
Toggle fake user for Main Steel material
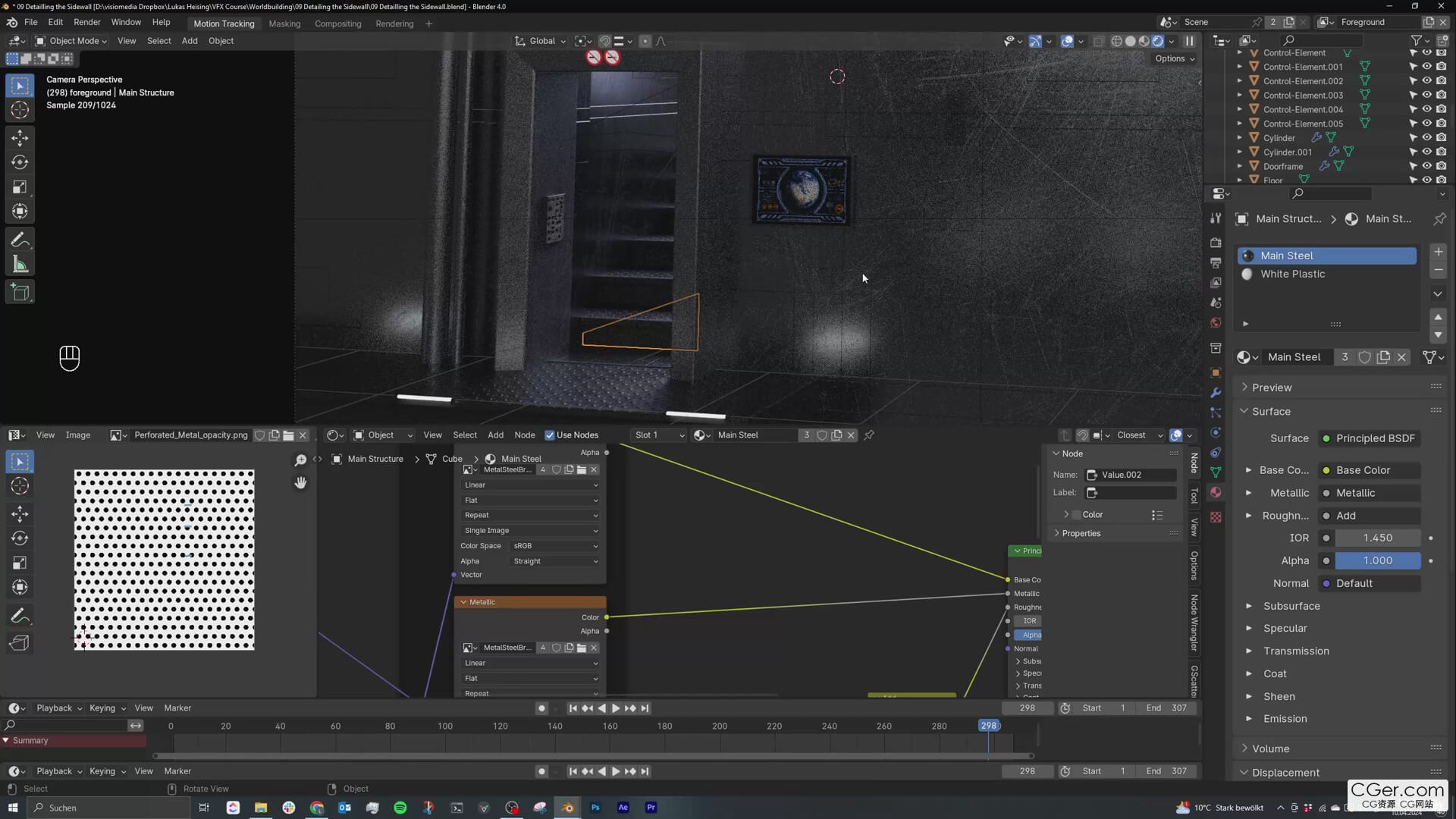click(1364, 357)
